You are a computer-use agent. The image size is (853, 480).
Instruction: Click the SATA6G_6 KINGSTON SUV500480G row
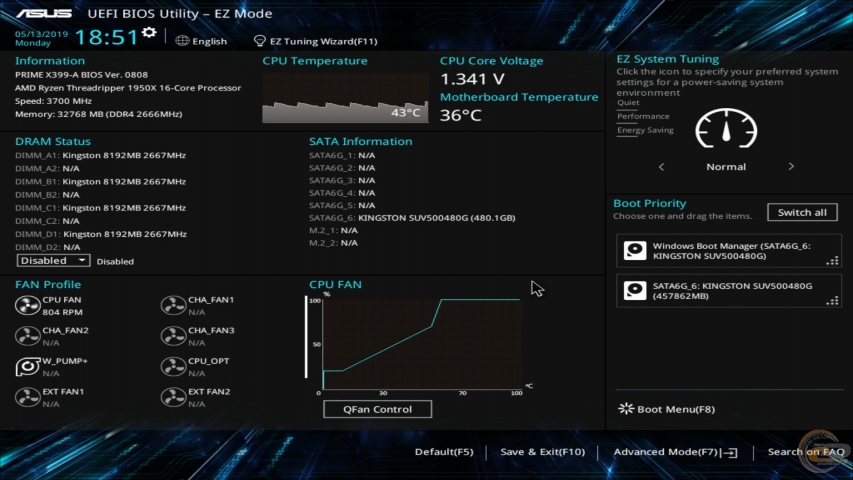click(x=412, y=218)
